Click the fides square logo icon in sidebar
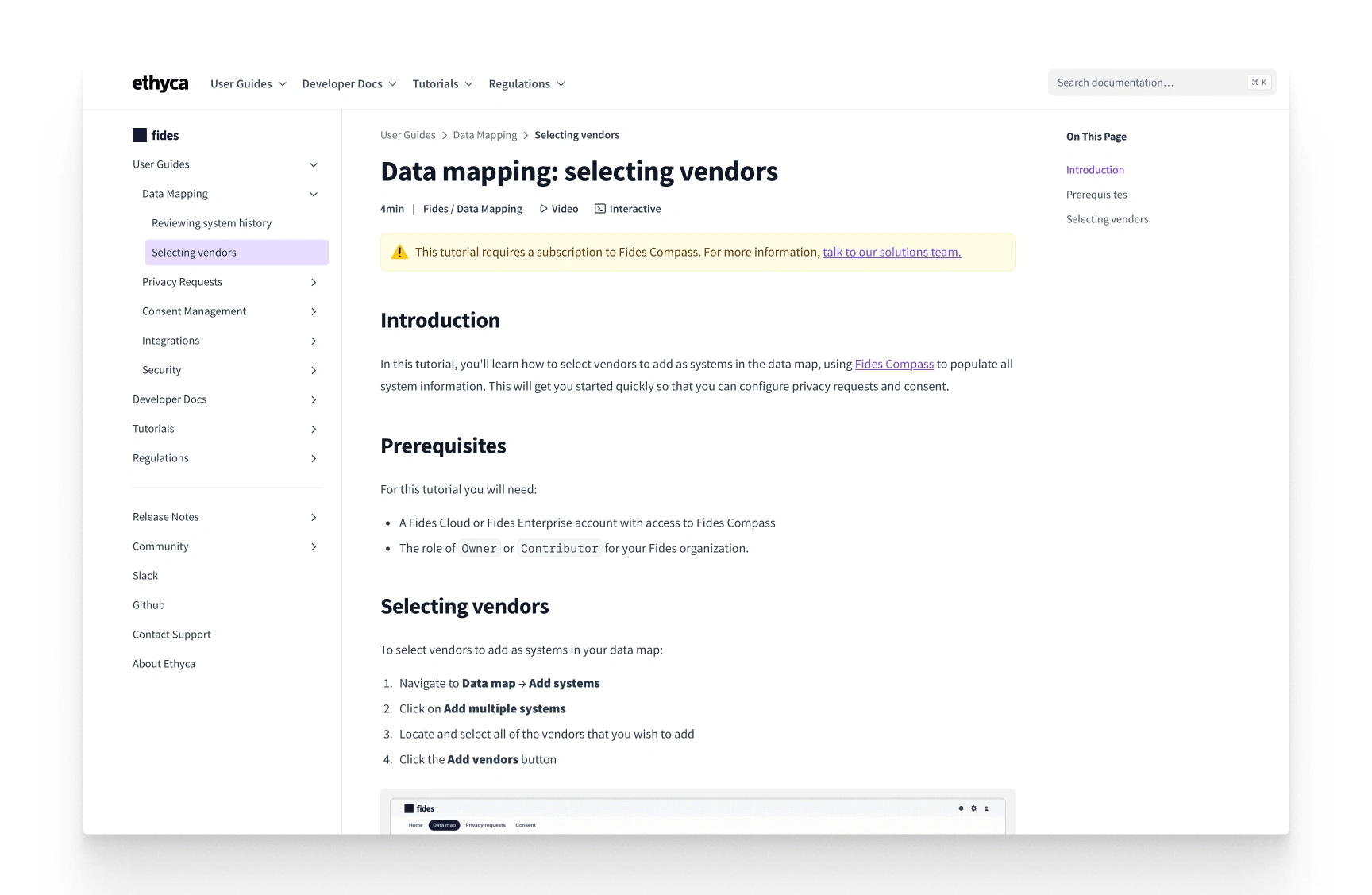 pos(140,135)
